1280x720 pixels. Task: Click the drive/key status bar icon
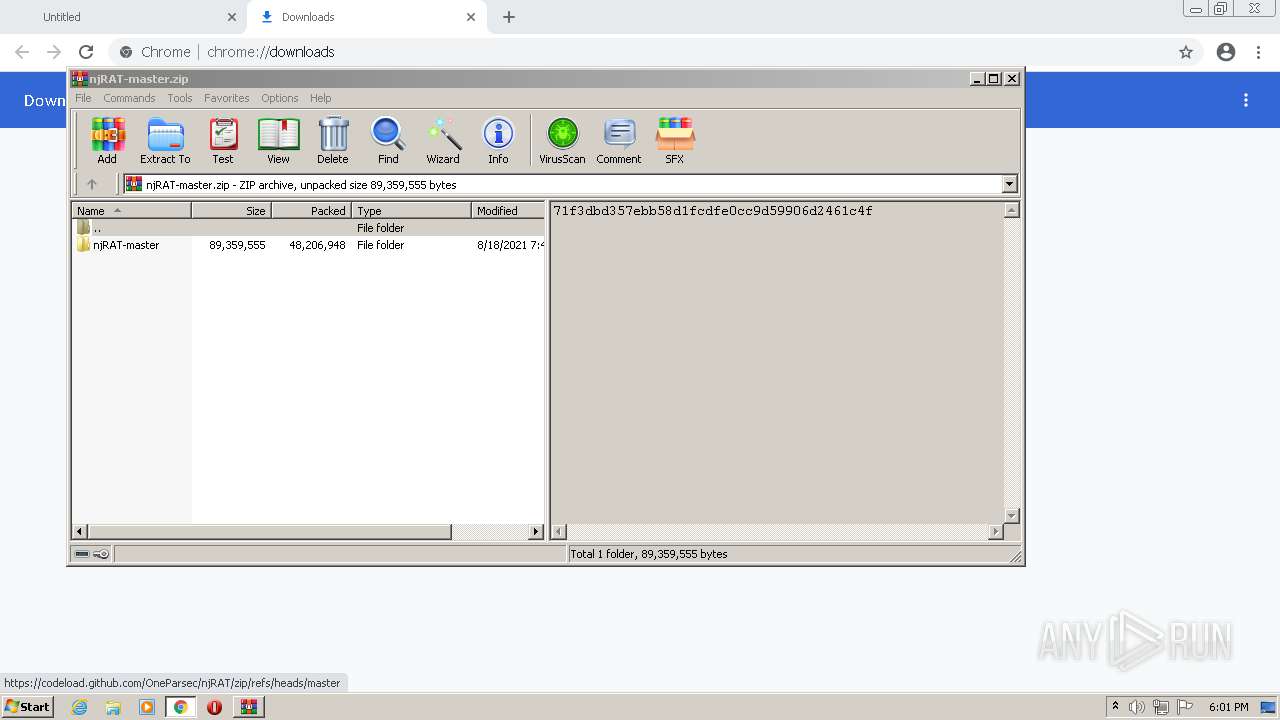tap(92, 554)
